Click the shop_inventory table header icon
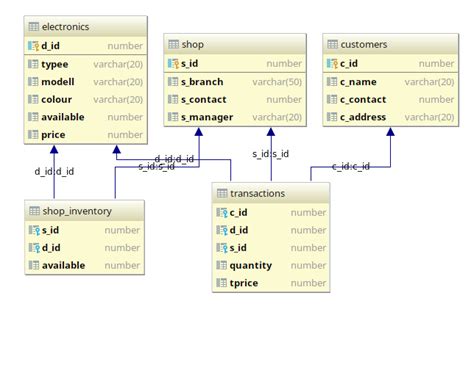This screenshot has width=474, height=370. pos(34,211)
